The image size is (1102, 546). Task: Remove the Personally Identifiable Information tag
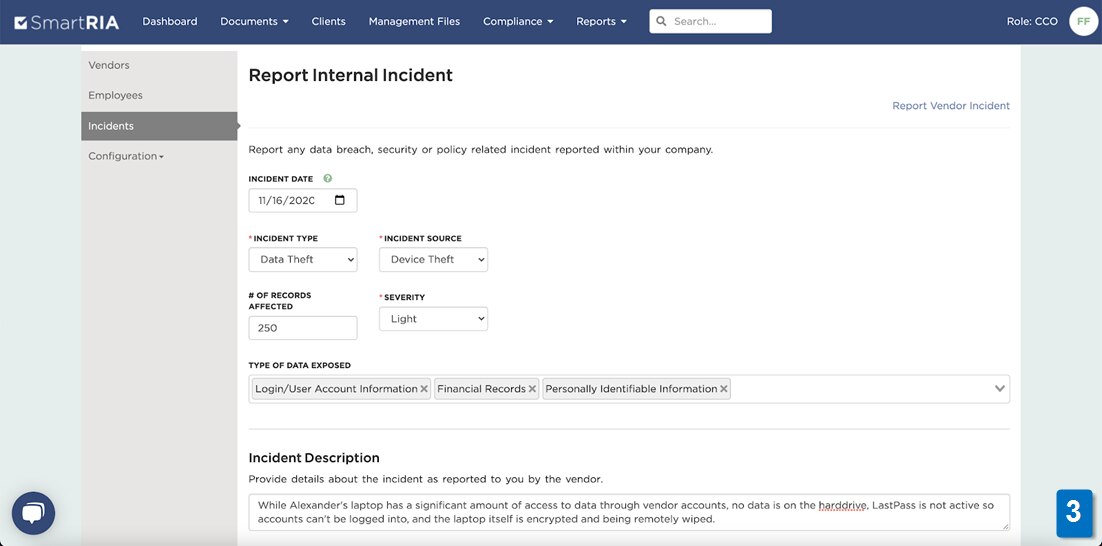pos(723,389)
